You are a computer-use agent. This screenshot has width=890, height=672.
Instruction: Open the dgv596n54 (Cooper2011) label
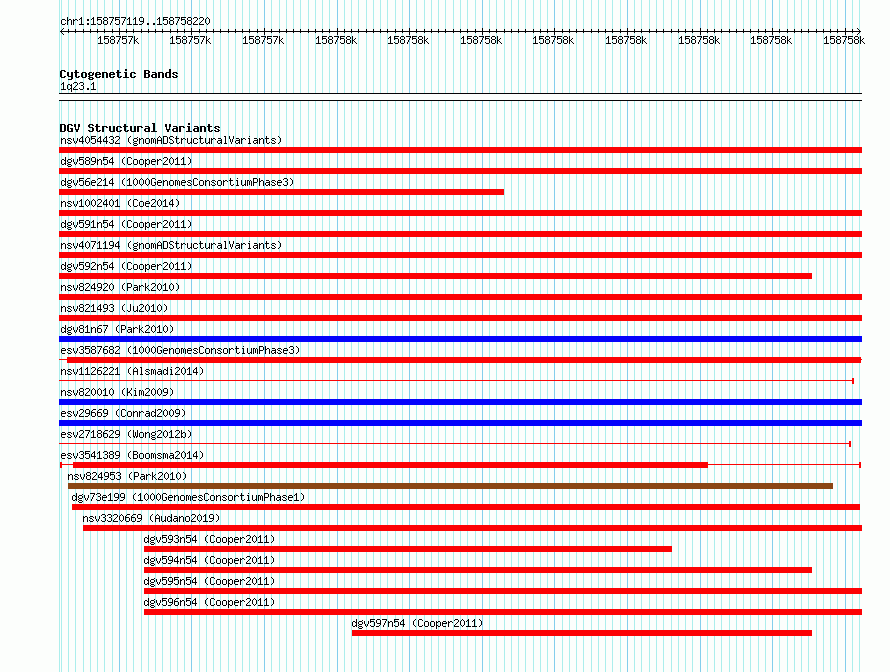[x=209, y=602]
